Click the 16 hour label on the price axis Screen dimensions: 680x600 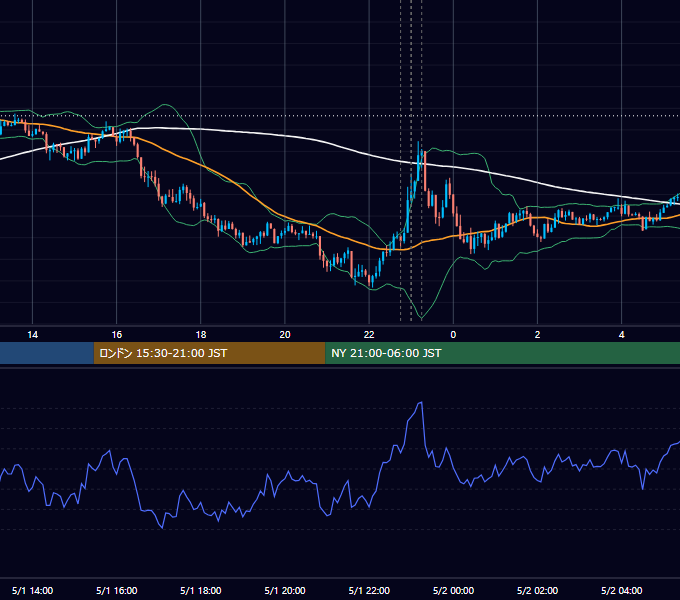tap(117, 335)
